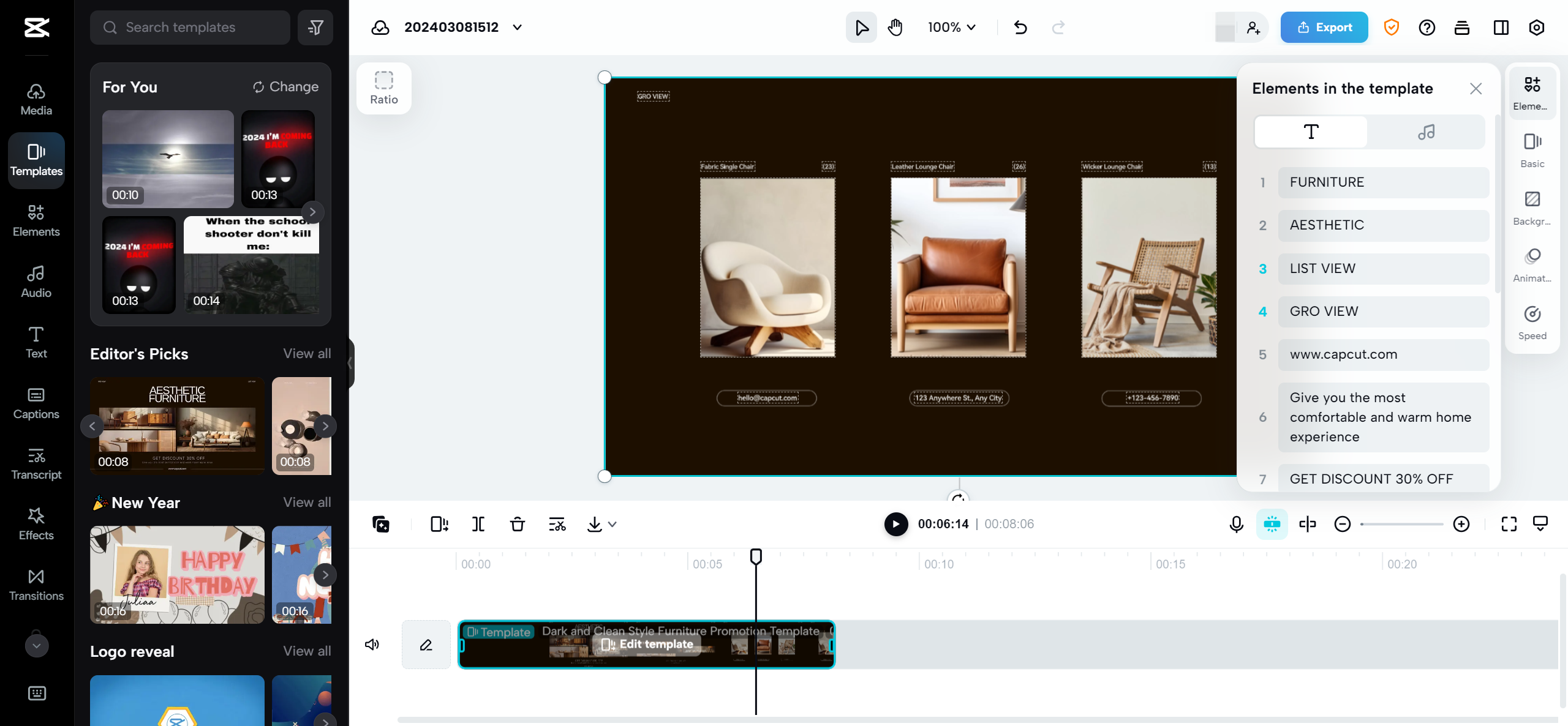Viewport: 1568px width, 726px height.
Task: Open the project name dropdown
Action: click(x=516, y=27)
